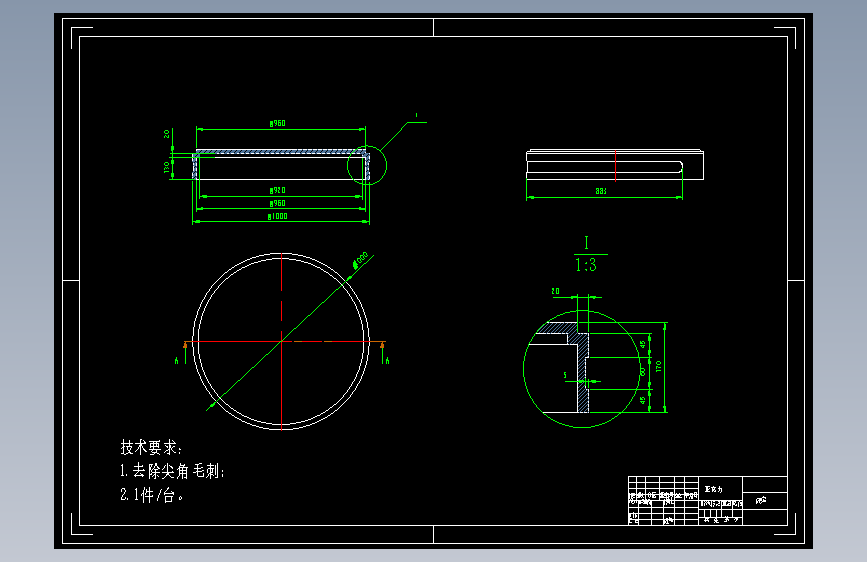Click the 20 height dimension left of section view
This screenshot has width=867, height=562.
tap(166, 134)
